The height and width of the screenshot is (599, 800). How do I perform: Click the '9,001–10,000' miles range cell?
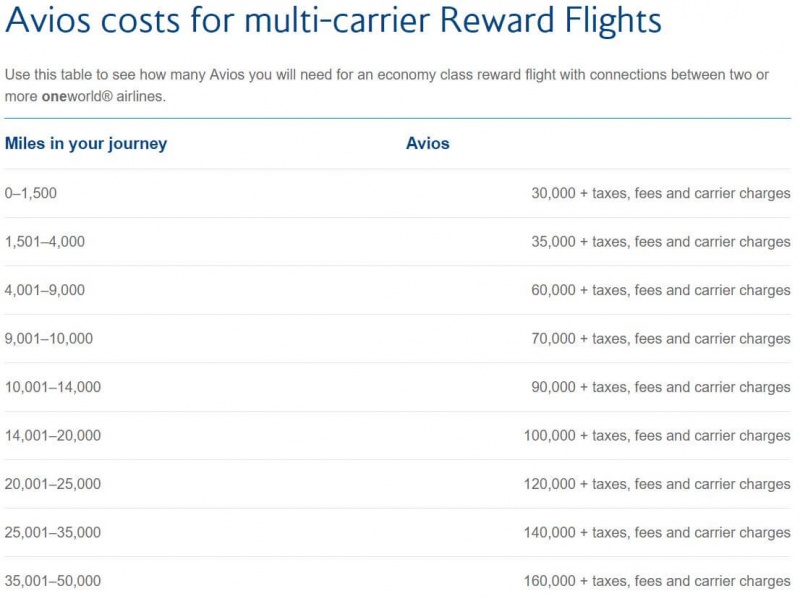click(x=49, y=339)
